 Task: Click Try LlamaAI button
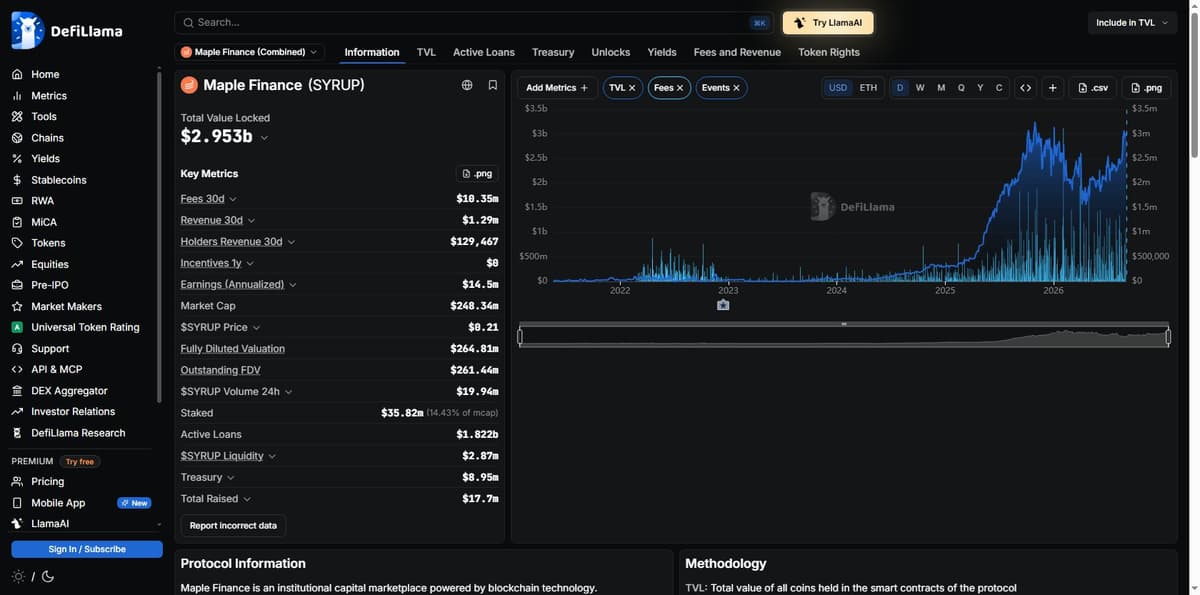(828, 23)
